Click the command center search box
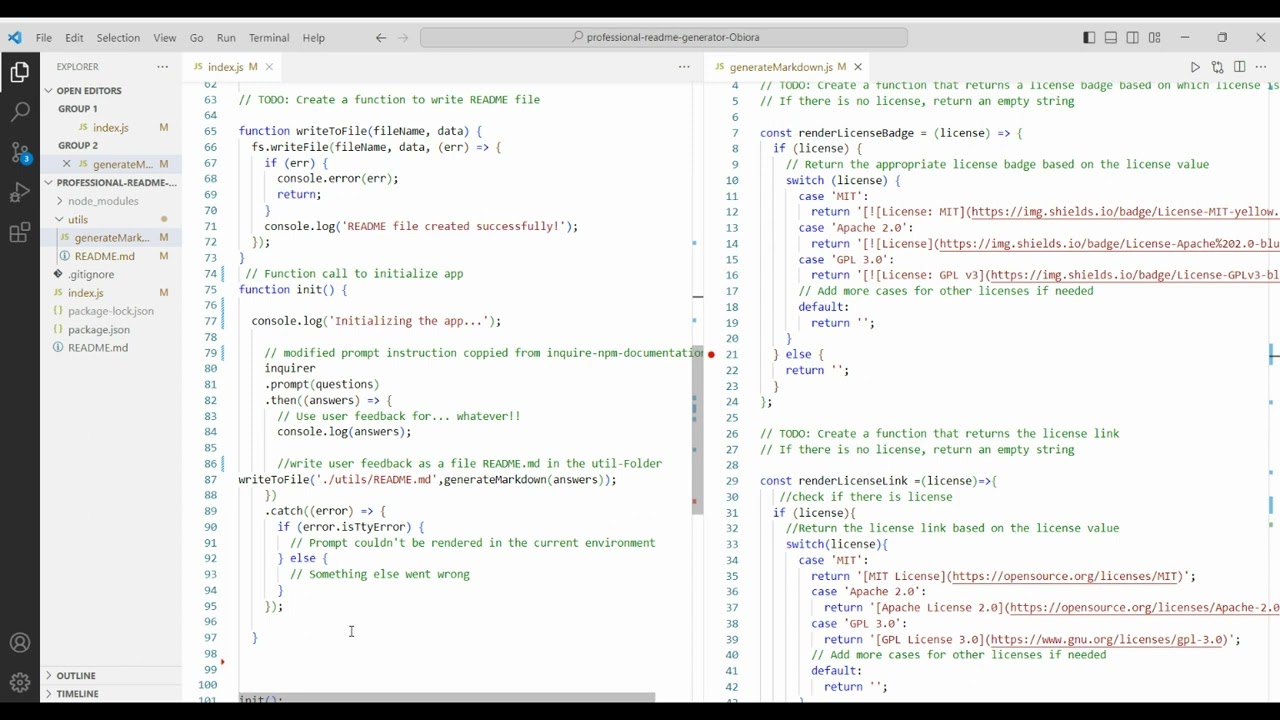The image size is (1280, 720). click(664, 38)
